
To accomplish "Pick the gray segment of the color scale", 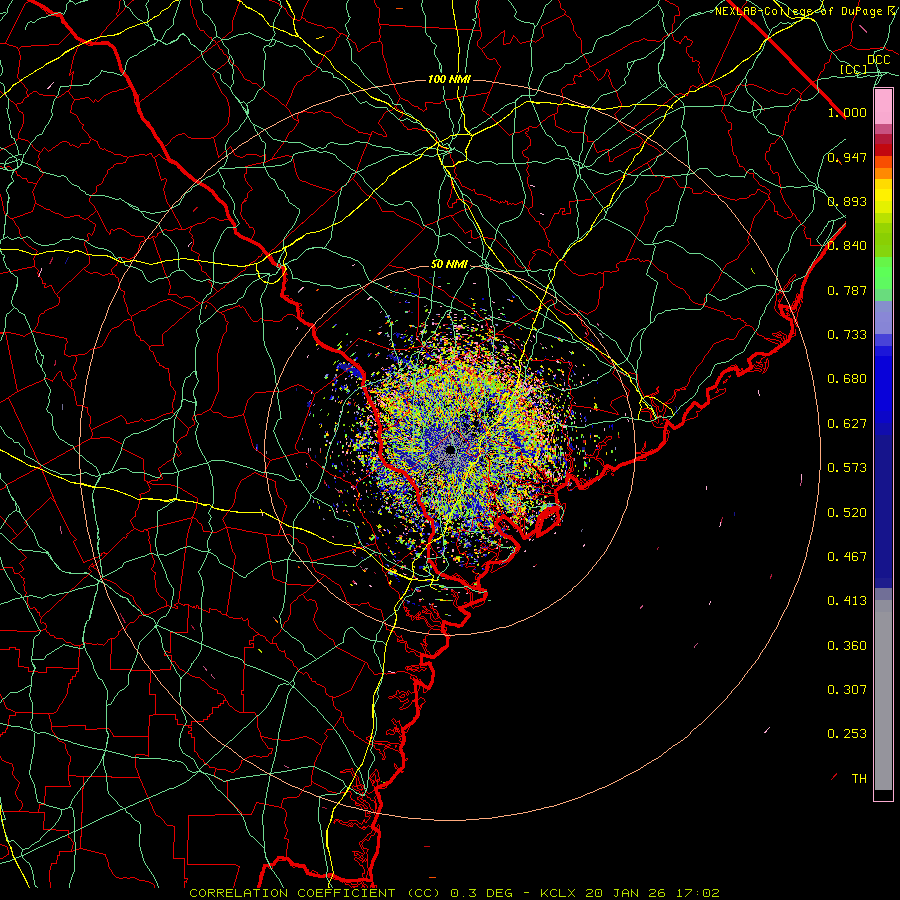I will [x=883, y=695].
